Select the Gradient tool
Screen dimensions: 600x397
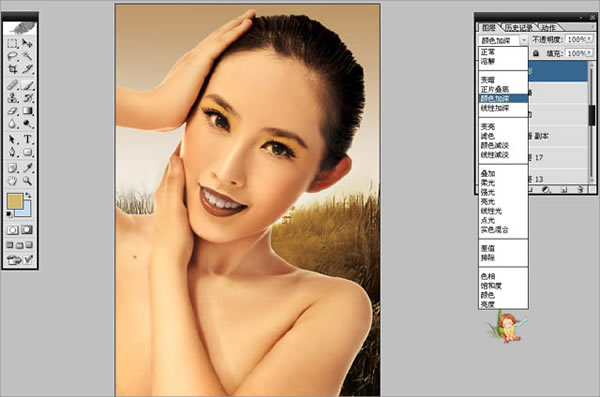pos(27,111)
